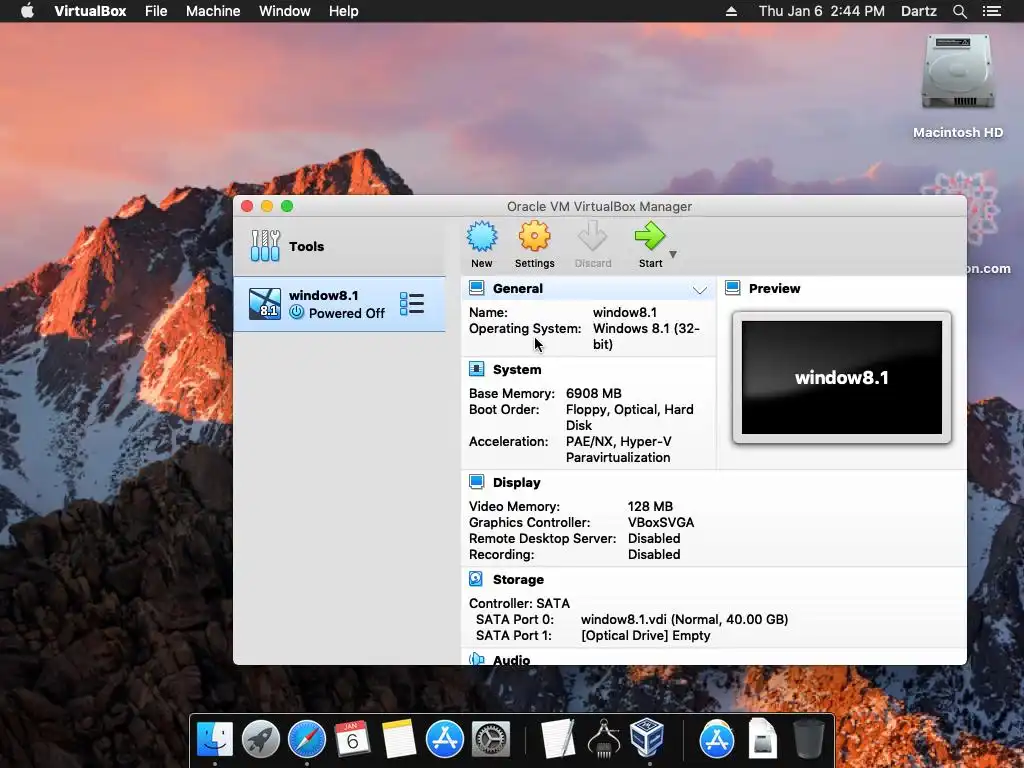This screenshot has height=768, width=1024.
Task: Click the Powered Off status text
Action: coord(347,313)
